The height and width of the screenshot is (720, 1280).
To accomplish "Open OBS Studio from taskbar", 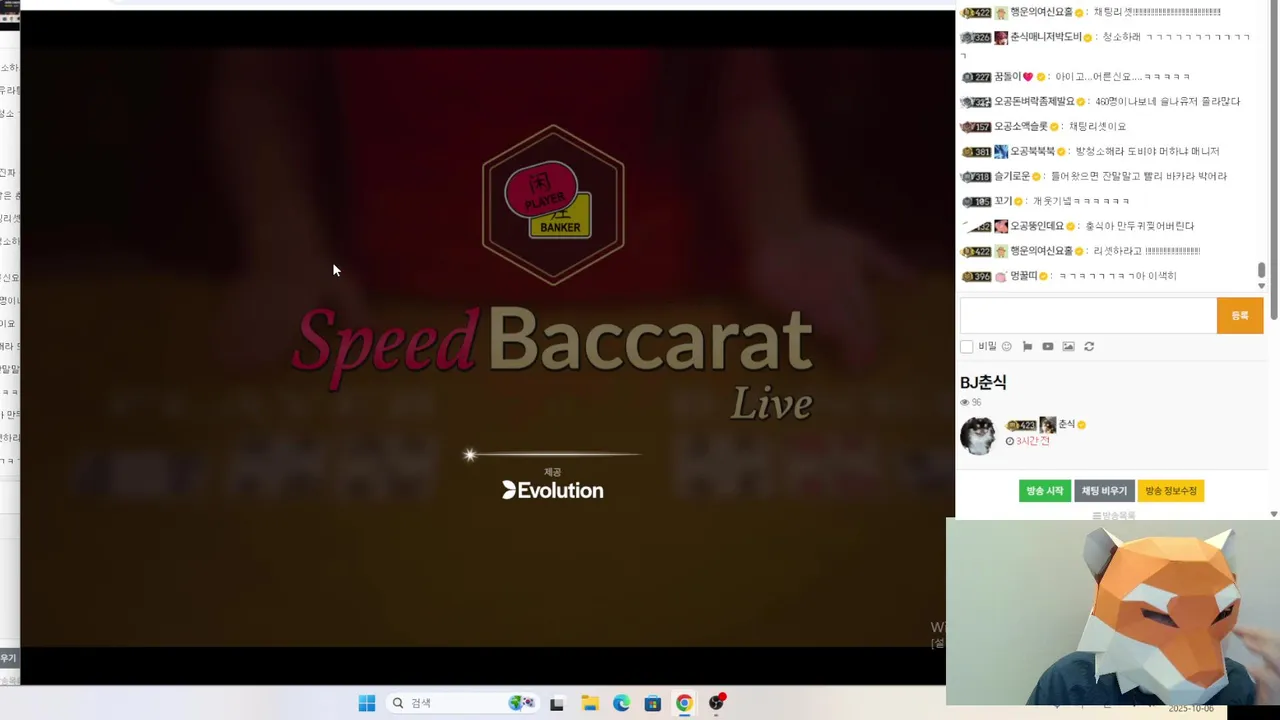I will (x=716, y=703).
